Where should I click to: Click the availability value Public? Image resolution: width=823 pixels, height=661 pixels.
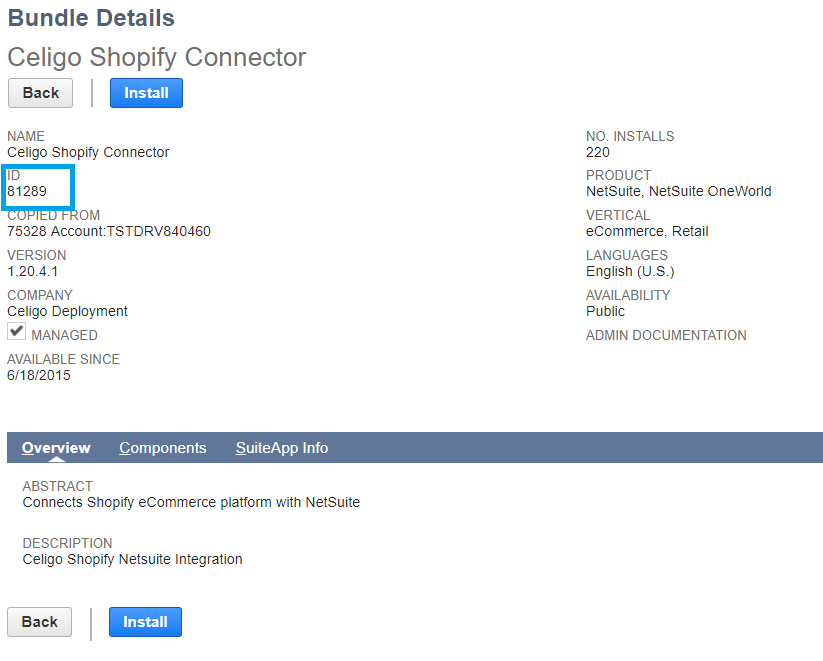click(x=605, y=311)
